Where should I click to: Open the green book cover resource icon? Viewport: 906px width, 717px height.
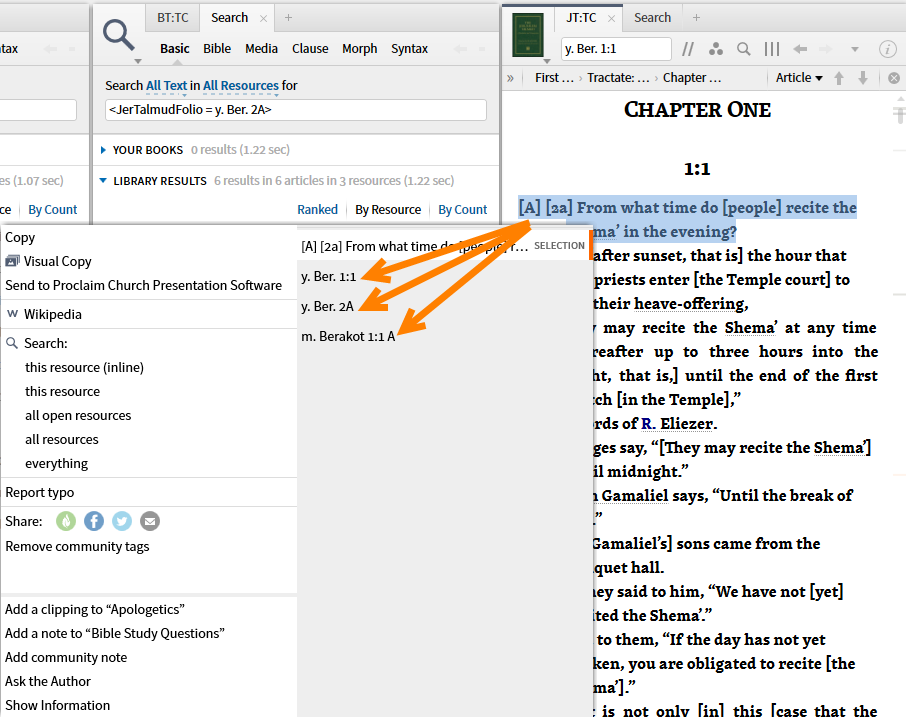click(528, 35)
